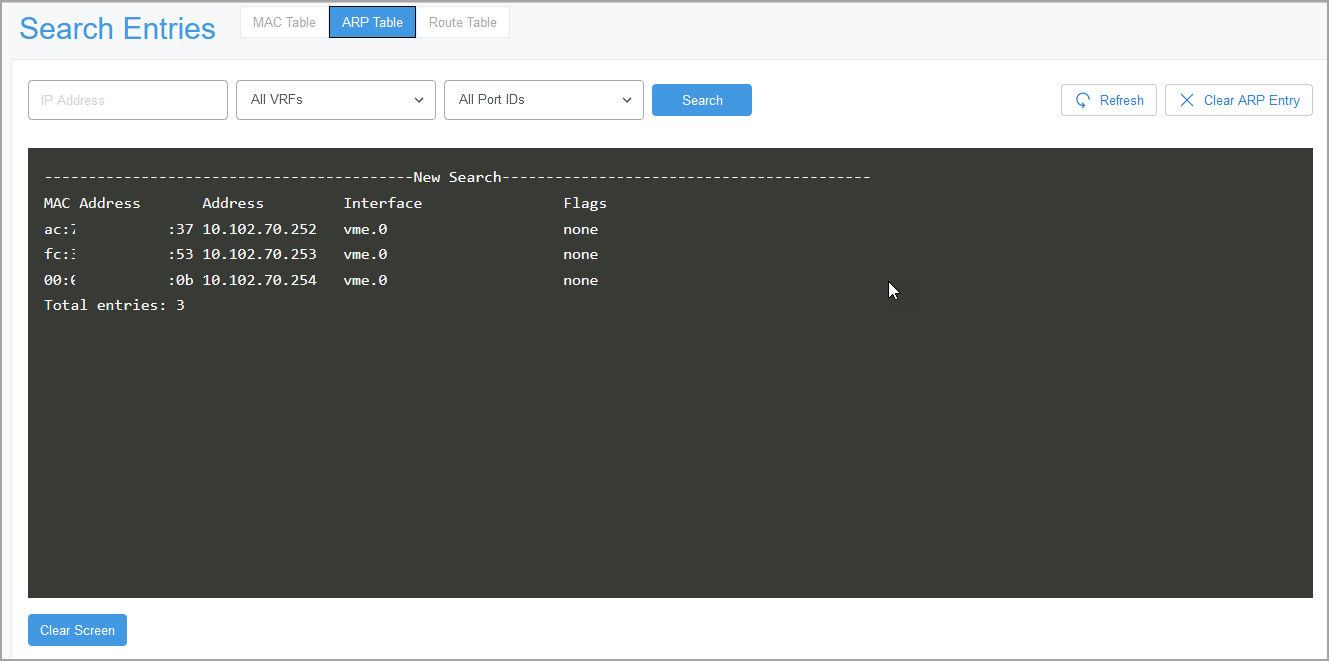Viewport: 1329px width, 661px height.
Task: Click the chevron arrow in All VRFs box
Action: point(419,100)
